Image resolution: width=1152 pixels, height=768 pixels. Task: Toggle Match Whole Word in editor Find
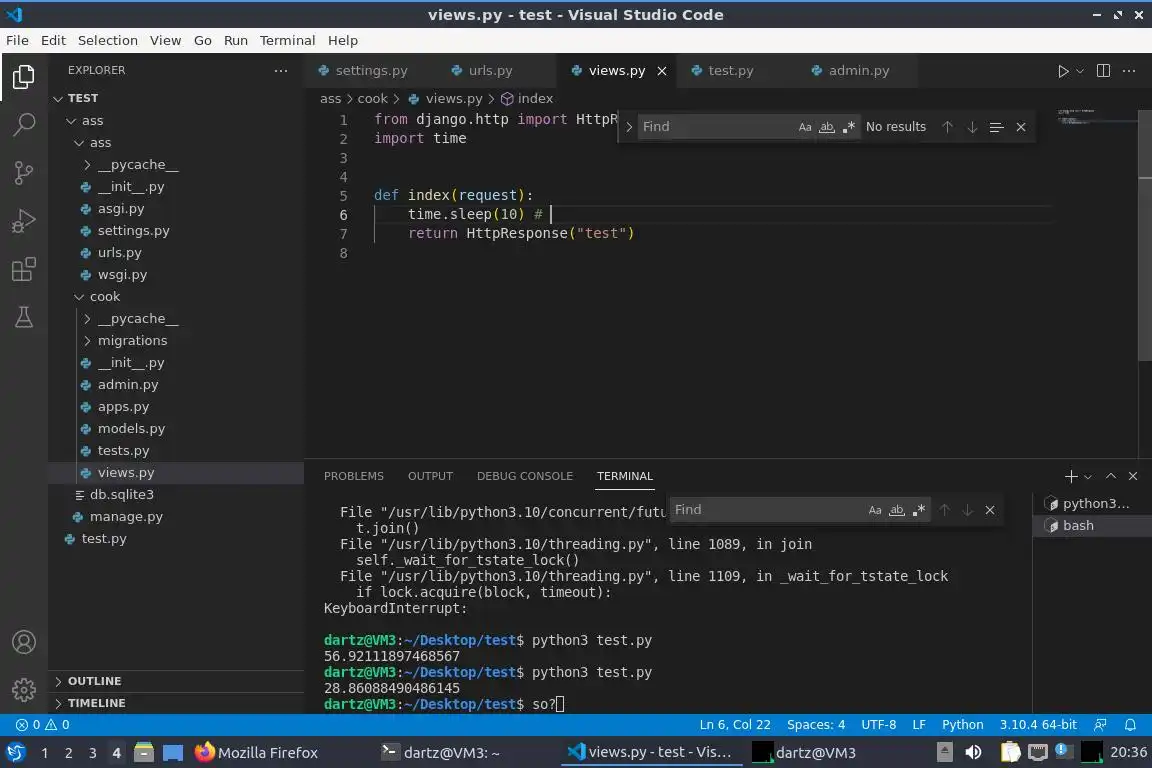(827, 127)
